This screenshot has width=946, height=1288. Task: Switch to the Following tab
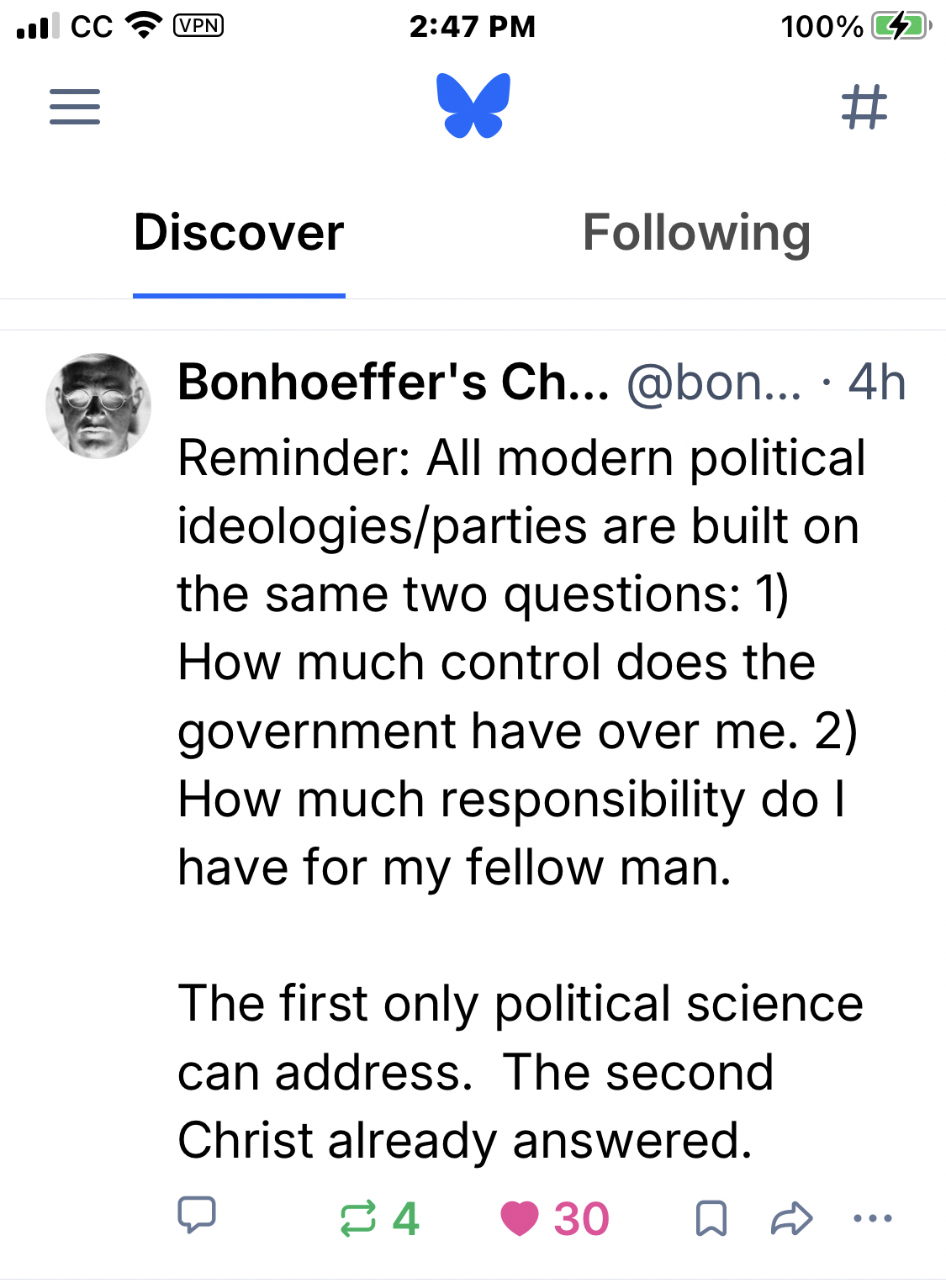(696, 233)
